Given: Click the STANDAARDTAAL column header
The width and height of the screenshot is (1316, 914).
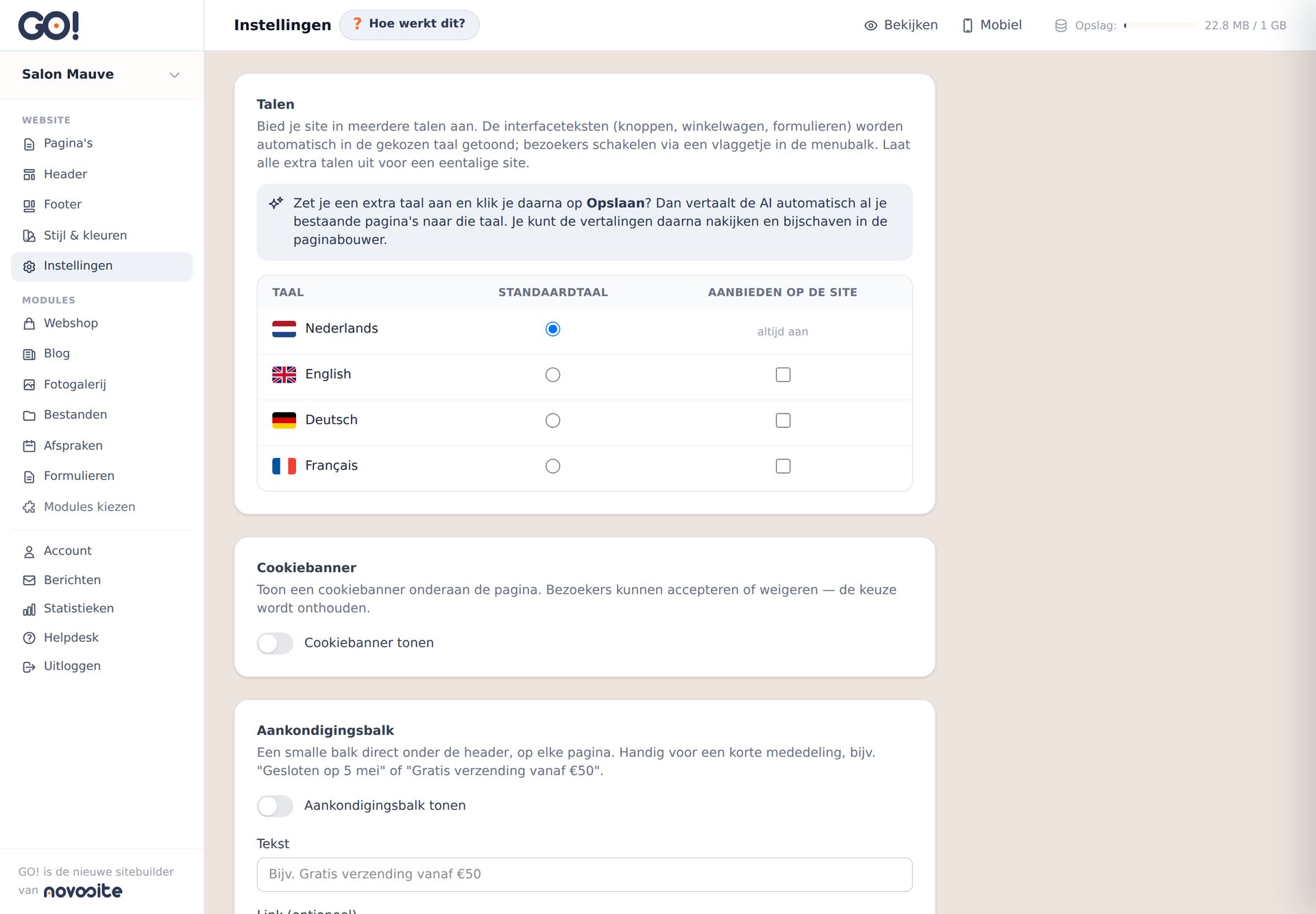Looking at the screenshot, I should pos(552,292).
